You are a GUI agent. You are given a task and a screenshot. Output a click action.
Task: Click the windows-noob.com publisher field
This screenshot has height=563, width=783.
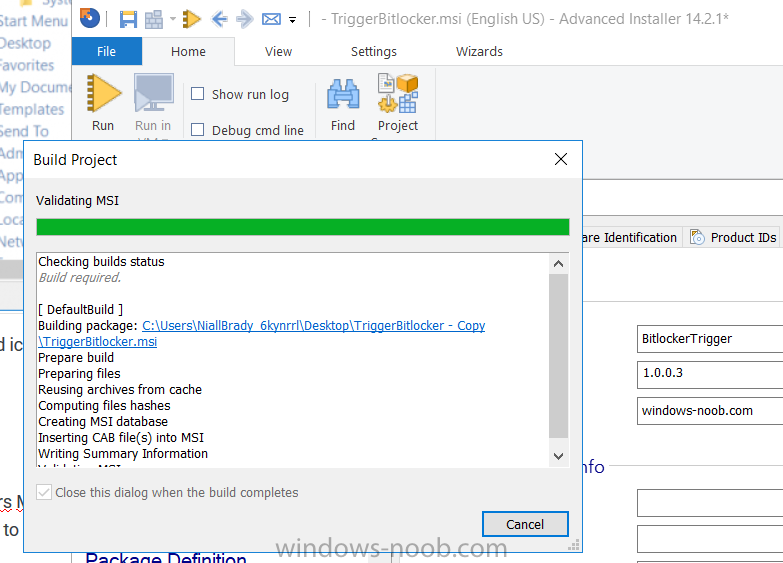[710, 411]
